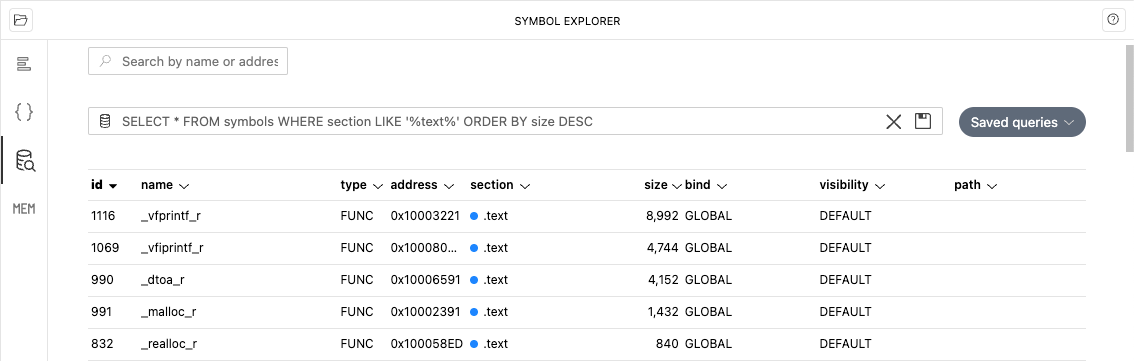This screenshot has height=361, width=1134.
Task: Select the _malloc_r symbol name
Action: [x=169, y=312]
